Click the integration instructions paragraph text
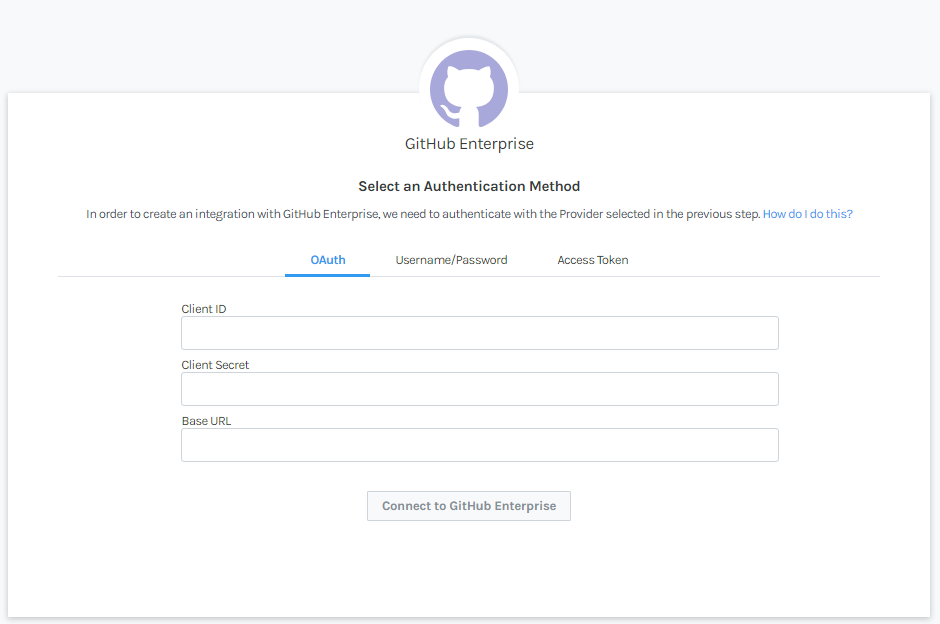940x624 pixels. pyautogui.click(x=423, y=214)
